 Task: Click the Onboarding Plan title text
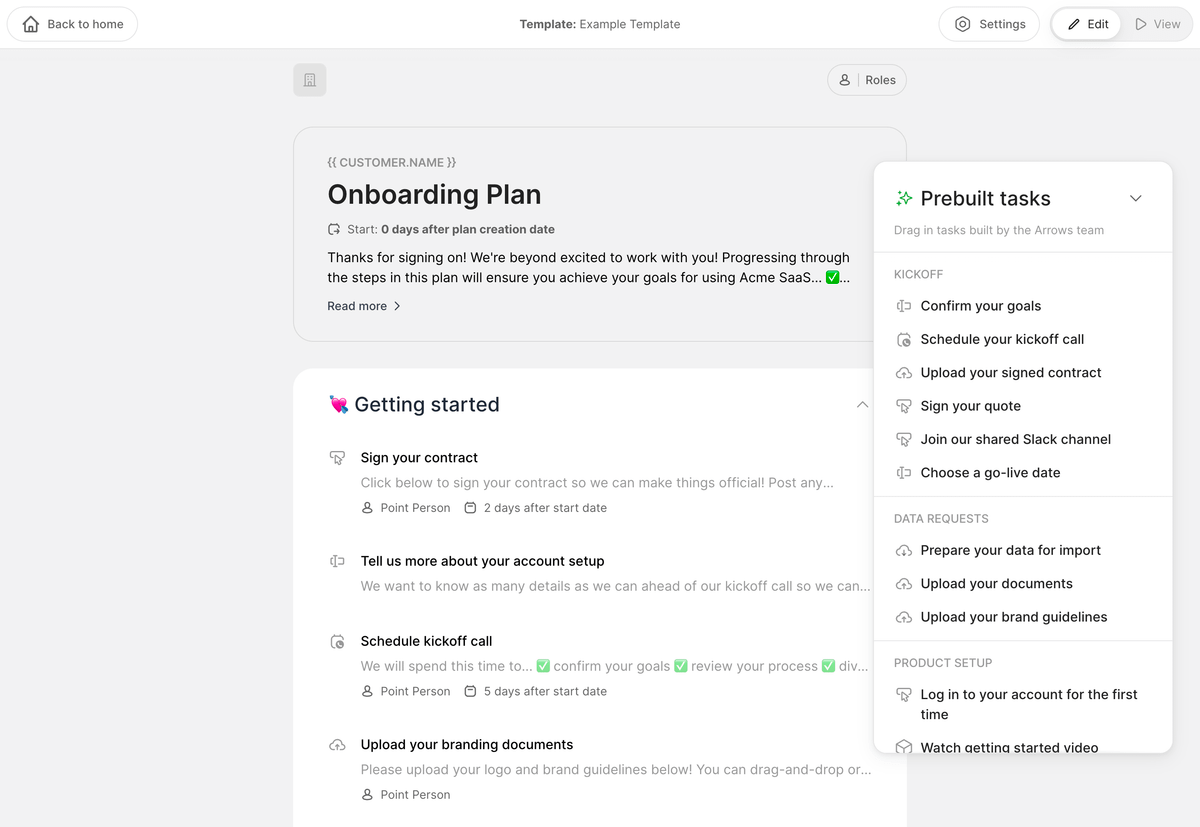(x=434, y=194)
